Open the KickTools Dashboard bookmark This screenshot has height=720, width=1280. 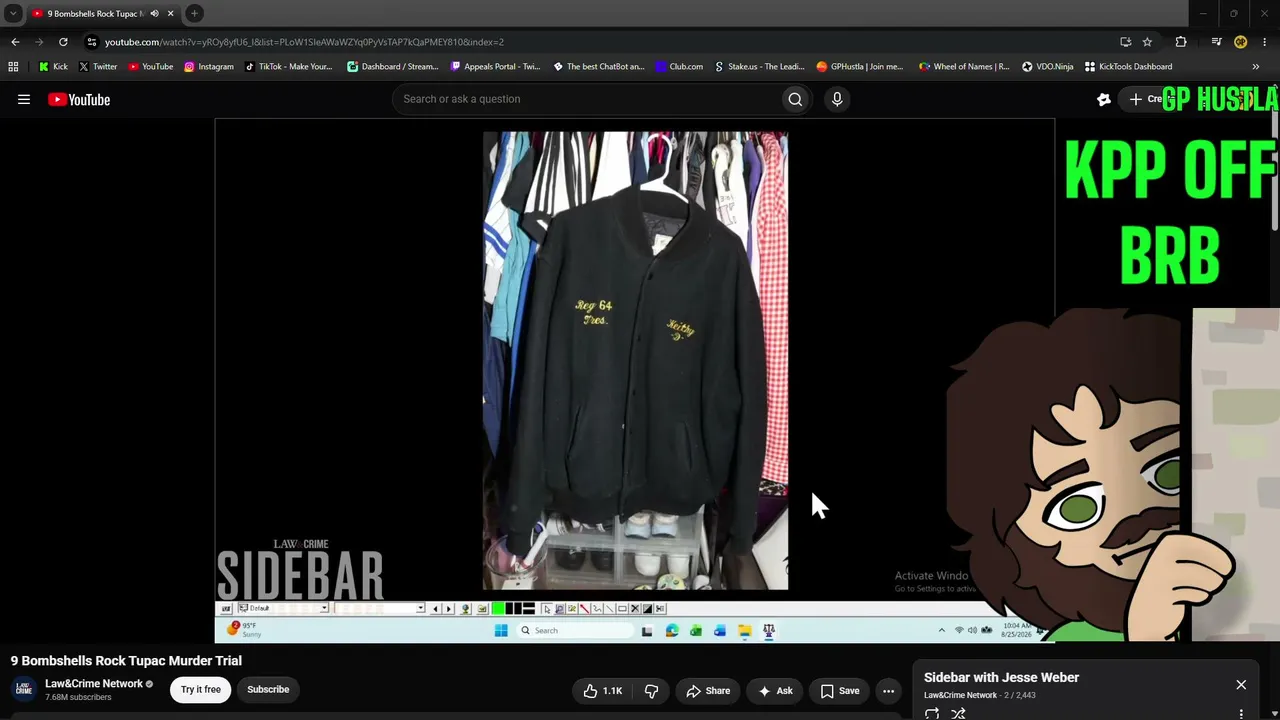pyautogui.click(x=1129, y=67)
